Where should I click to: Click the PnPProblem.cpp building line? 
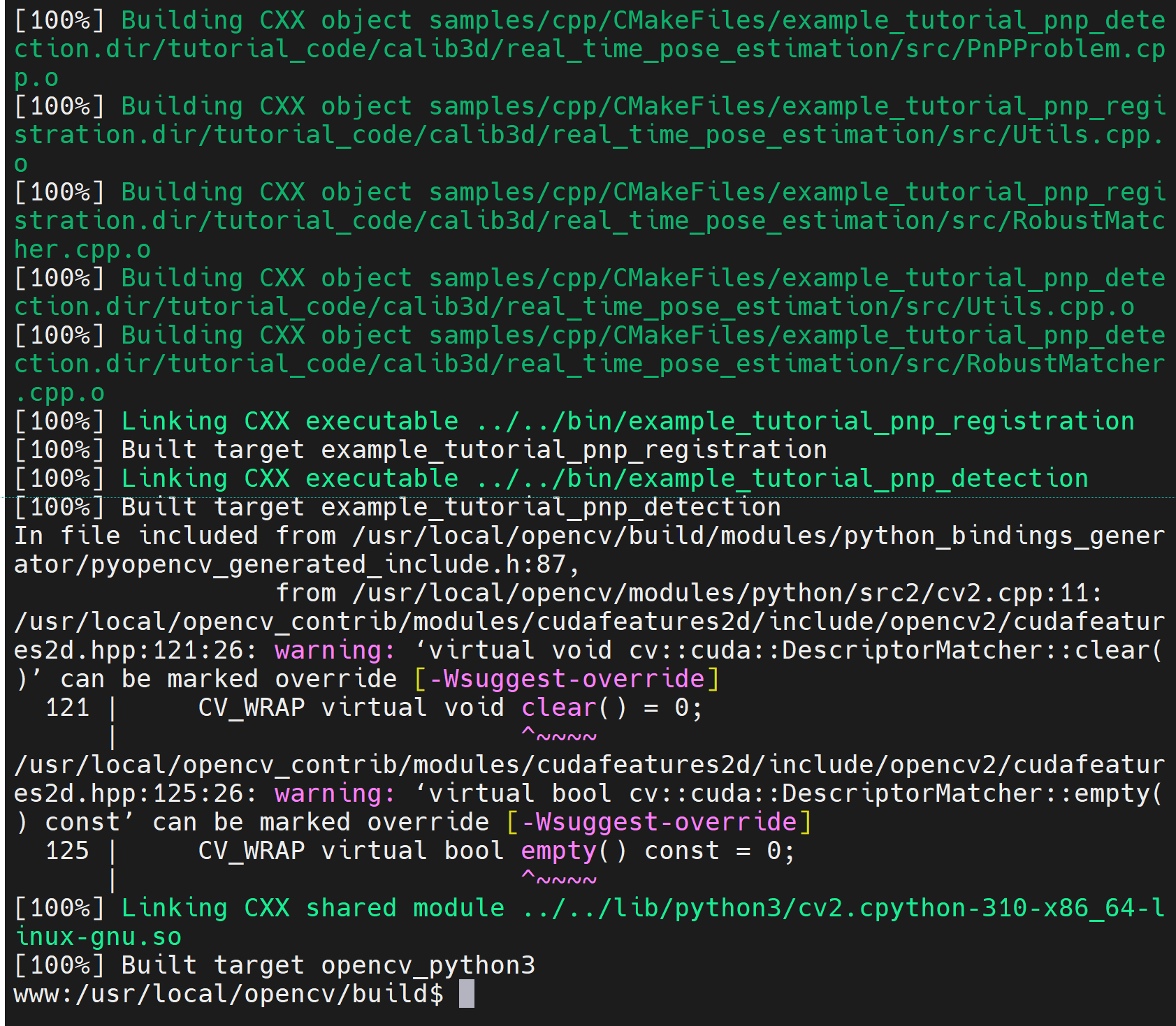[589, 49]
